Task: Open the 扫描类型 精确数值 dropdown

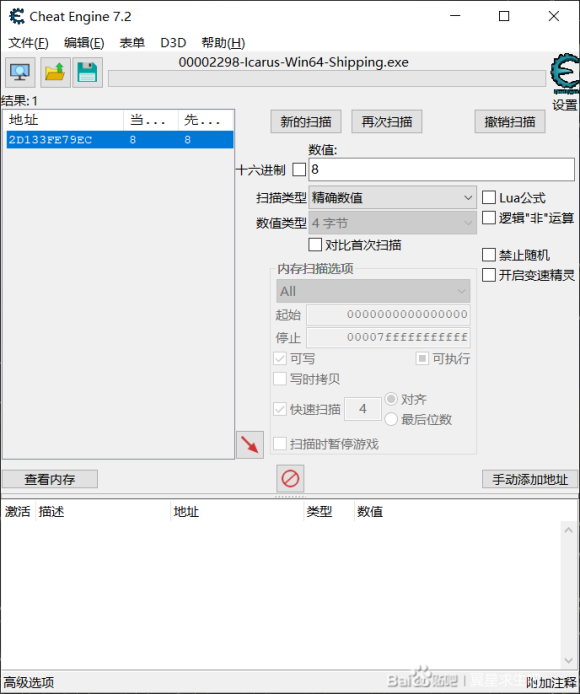Action: pos(392,197)
